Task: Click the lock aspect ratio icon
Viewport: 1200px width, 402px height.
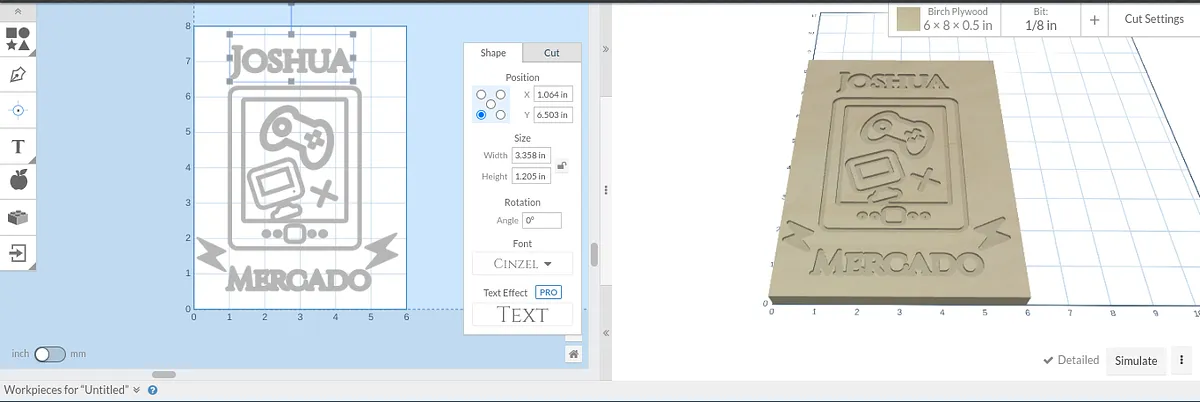Action: click(562, 166)
